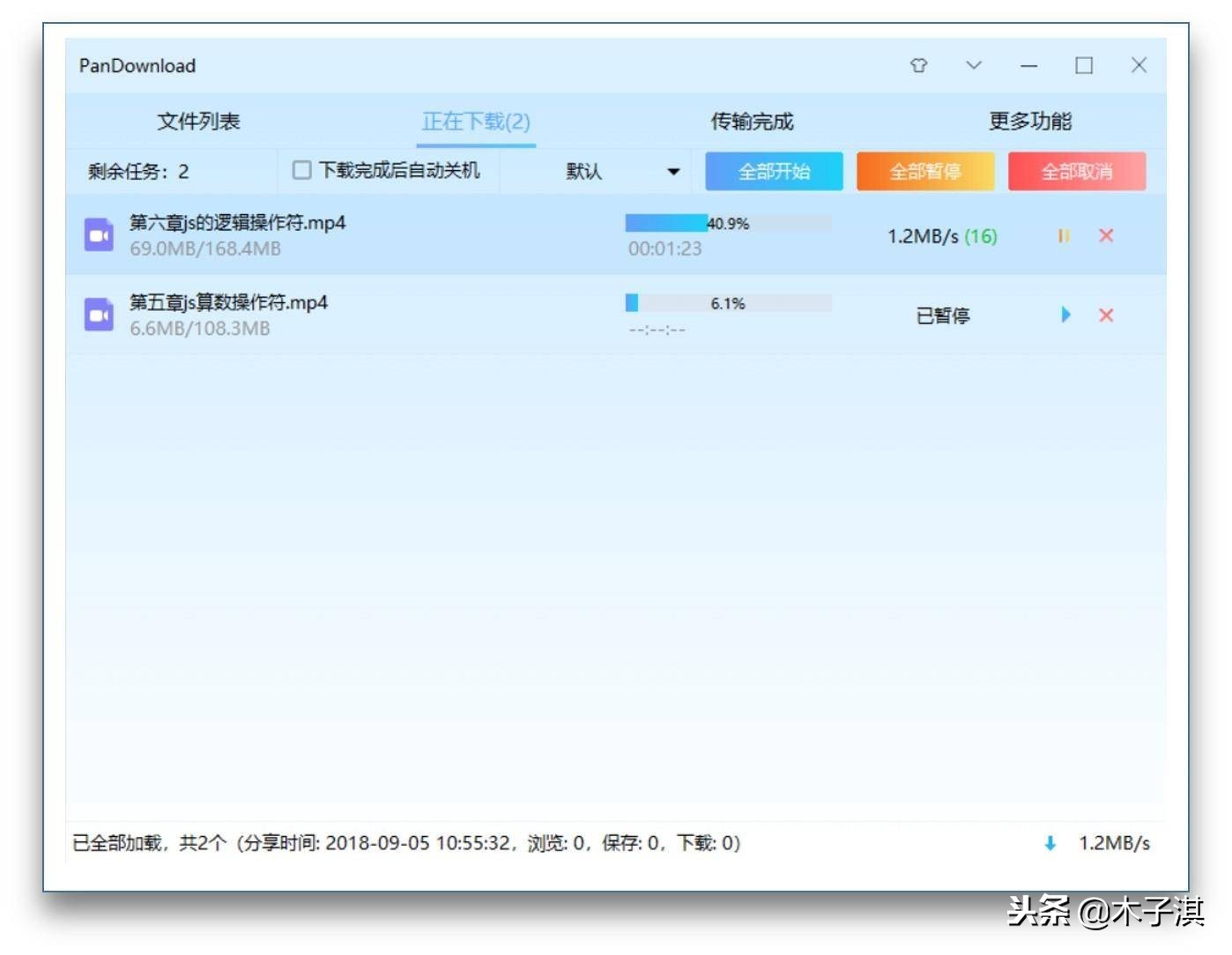Viewport: 1232px width, 955px height.
Task: Cancel the 第六章js的逻辑操作符.mp4 download task
Action: coord(1106,235)
